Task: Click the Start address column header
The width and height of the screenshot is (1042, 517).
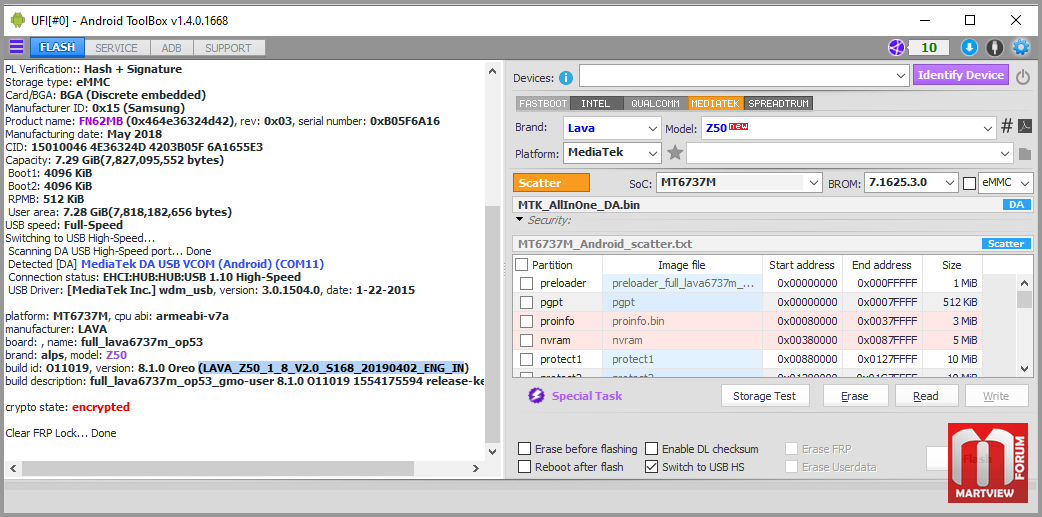Action: (x=802, y=264)
